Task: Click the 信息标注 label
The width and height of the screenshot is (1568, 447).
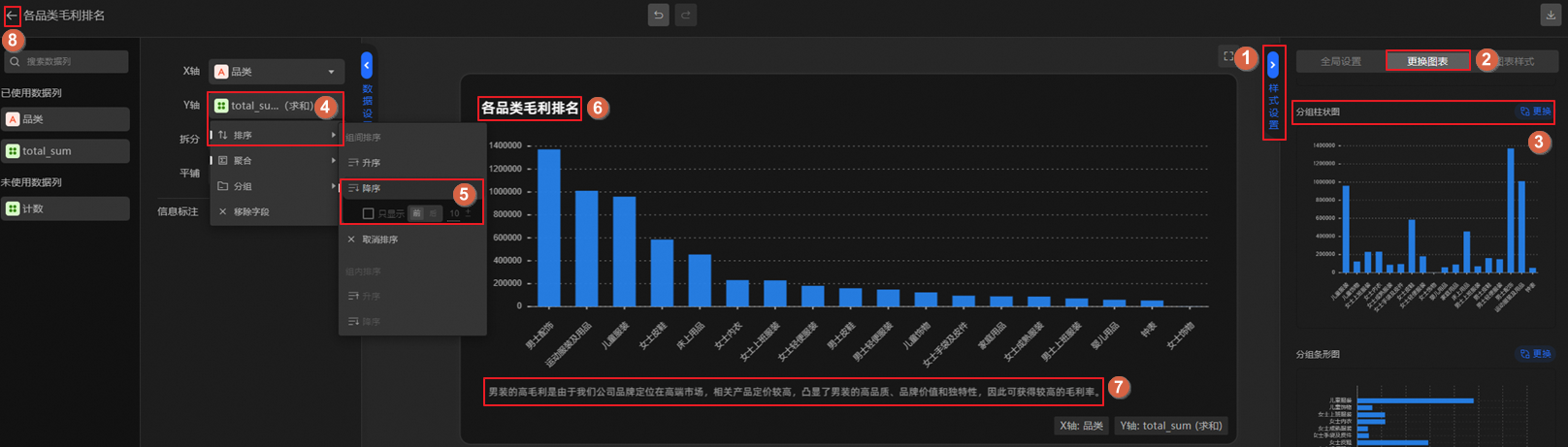Action: pos(179,211)
